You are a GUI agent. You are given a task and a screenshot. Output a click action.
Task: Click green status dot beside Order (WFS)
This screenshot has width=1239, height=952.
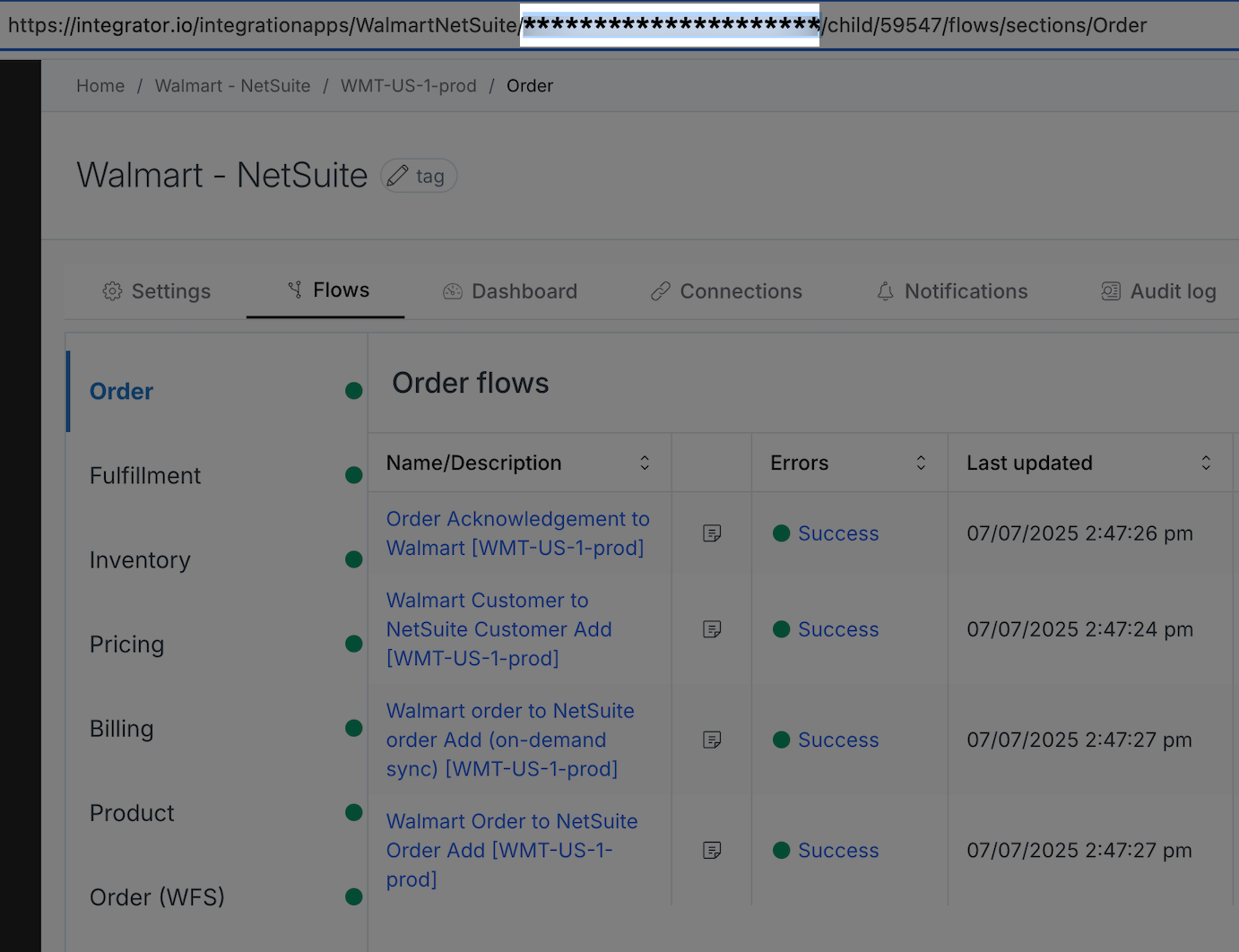click(x=354, y=896)
